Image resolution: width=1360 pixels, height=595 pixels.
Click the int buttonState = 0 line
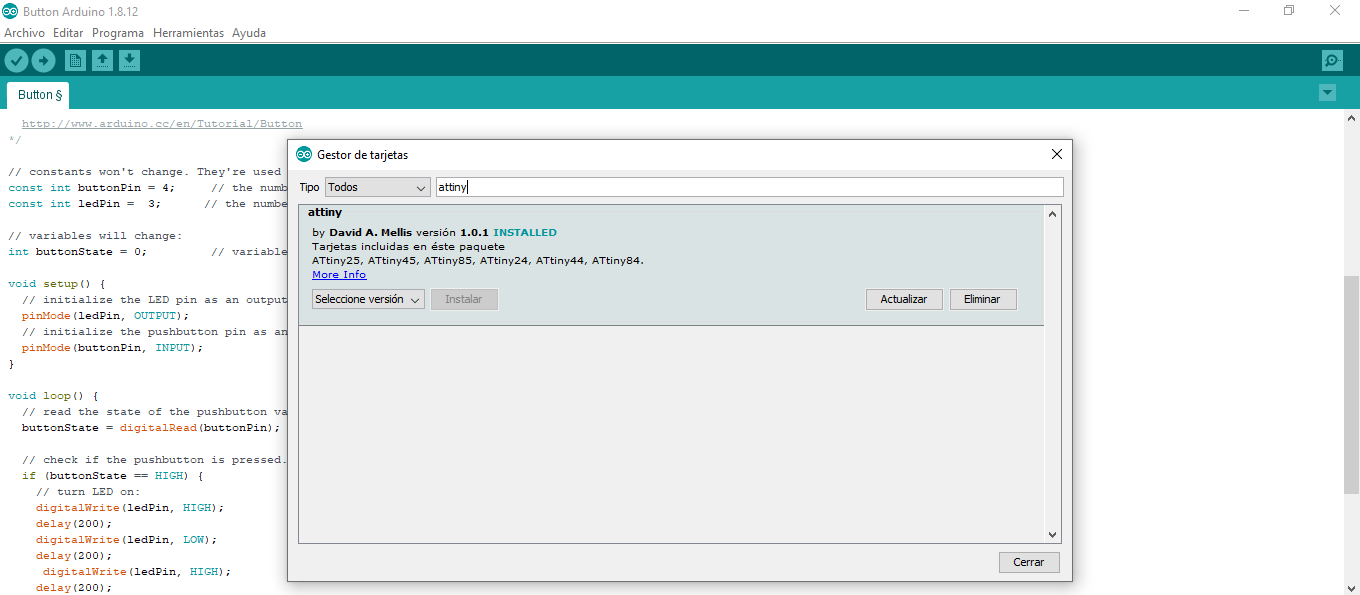[77, 252]
